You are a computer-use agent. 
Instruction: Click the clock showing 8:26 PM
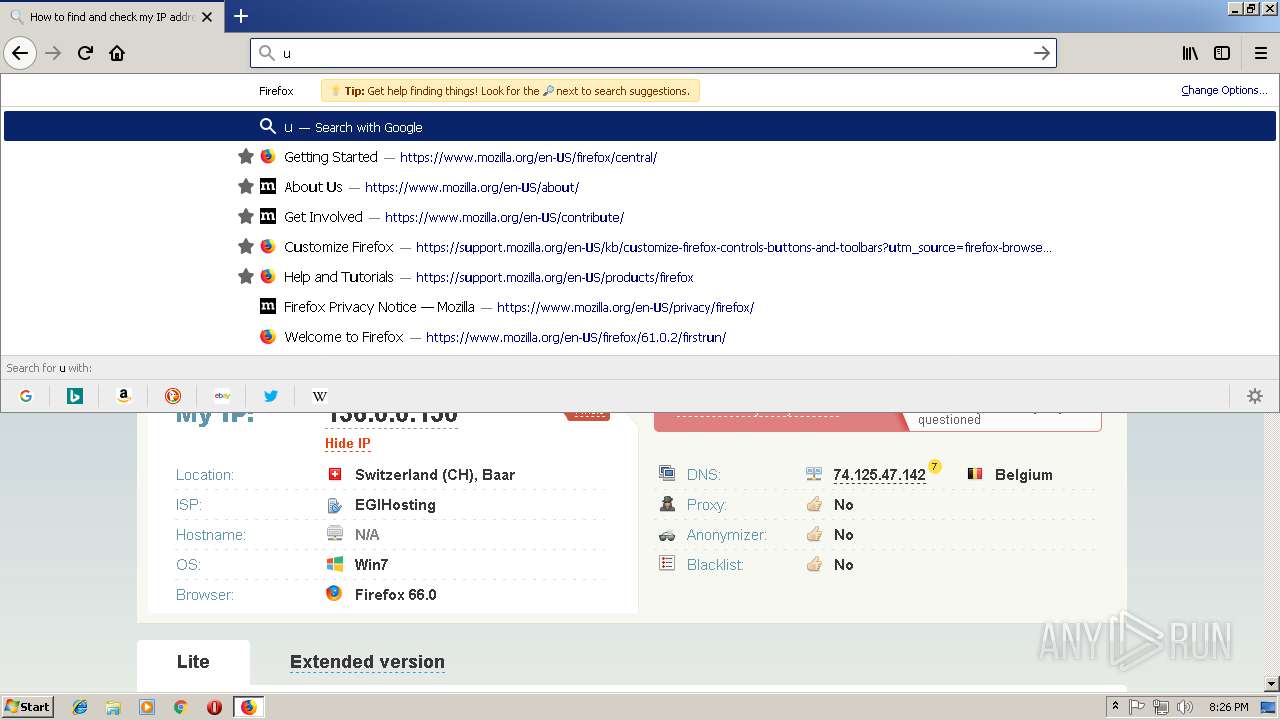[1228, 707]
